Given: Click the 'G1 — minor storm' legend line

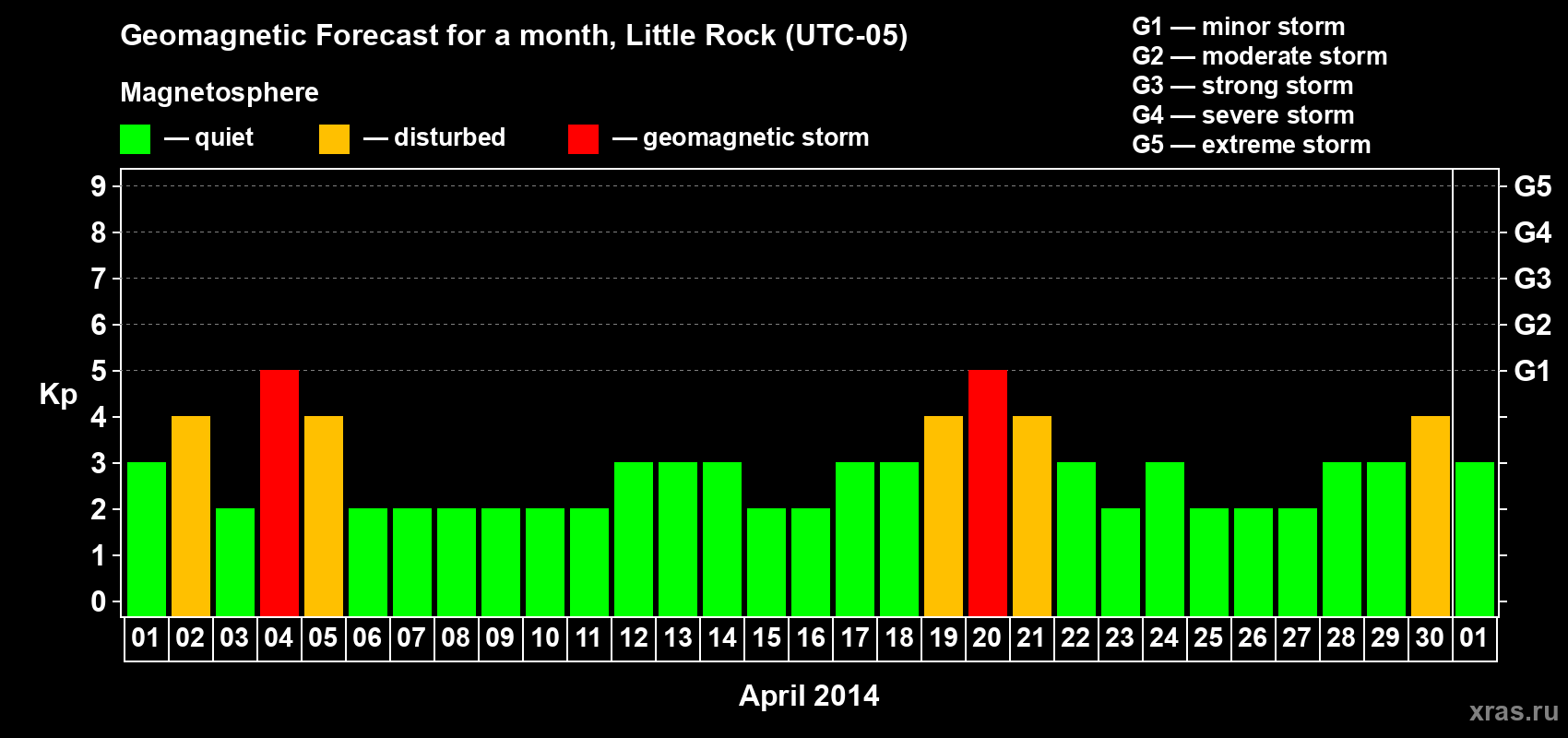Looking at the screenshot, I should pyautogui.click(x=1239, y=27).
